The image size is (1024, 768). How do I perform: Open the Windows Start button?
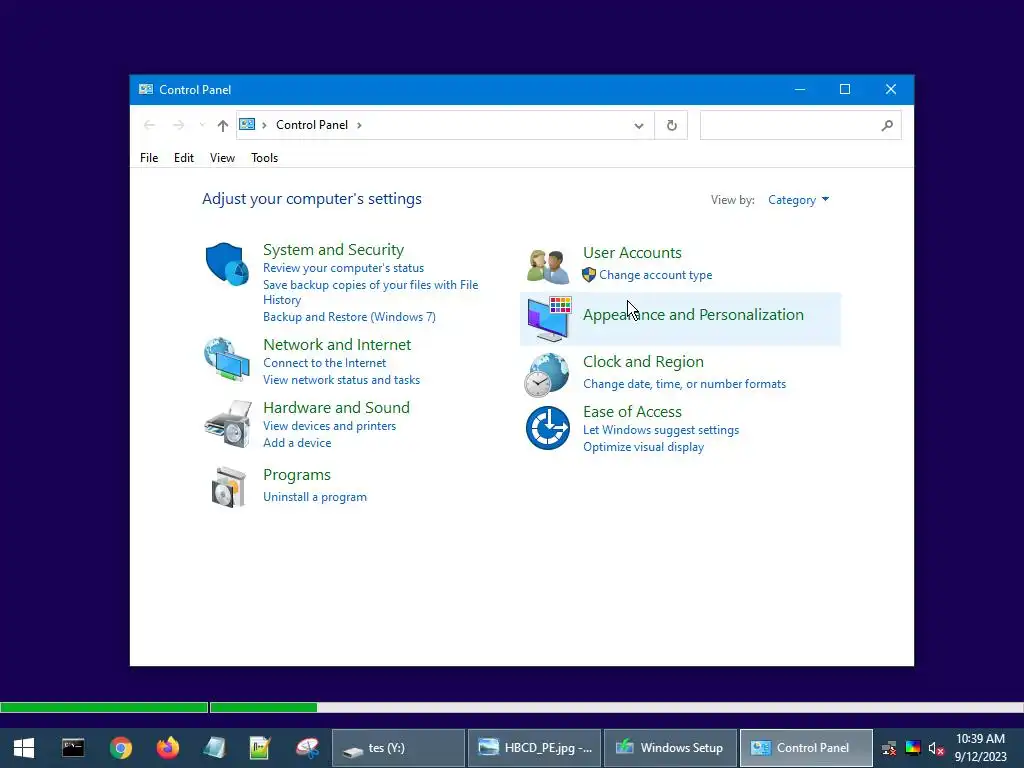[x=24, y=748]
